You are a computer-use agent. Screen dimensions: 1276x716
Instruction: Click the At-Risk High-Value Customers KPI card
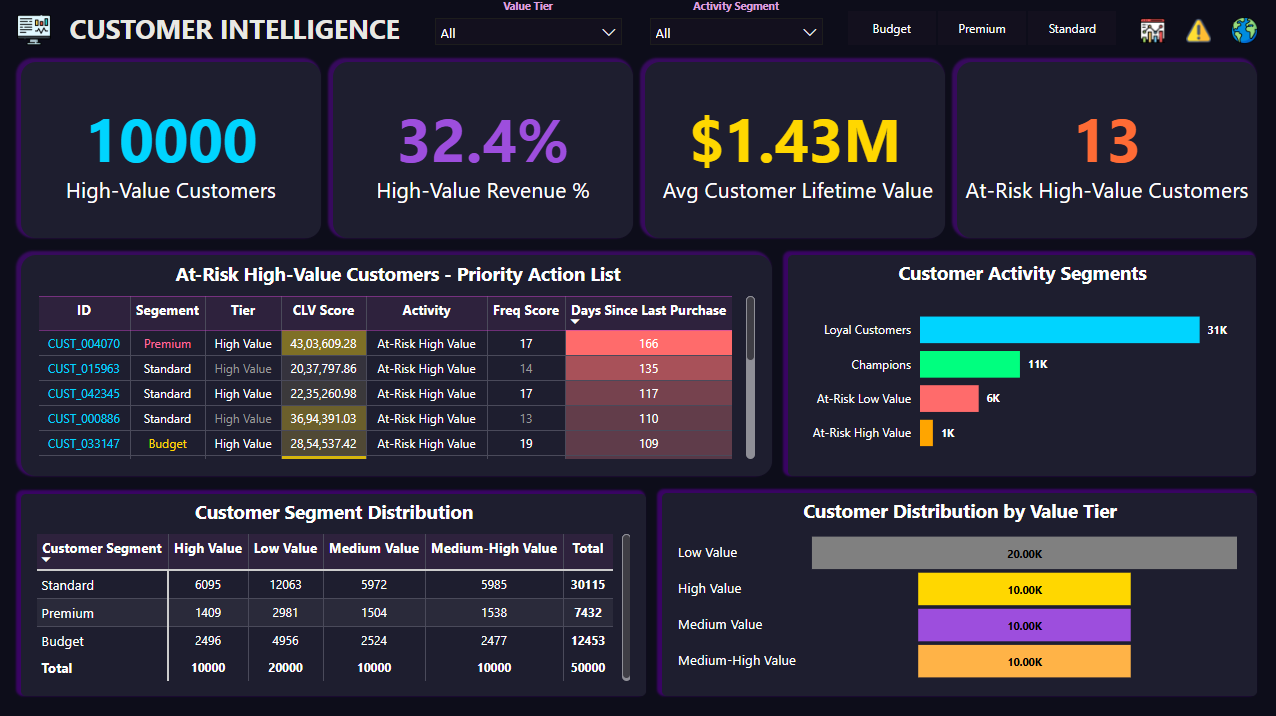(x=1104, y=148)
